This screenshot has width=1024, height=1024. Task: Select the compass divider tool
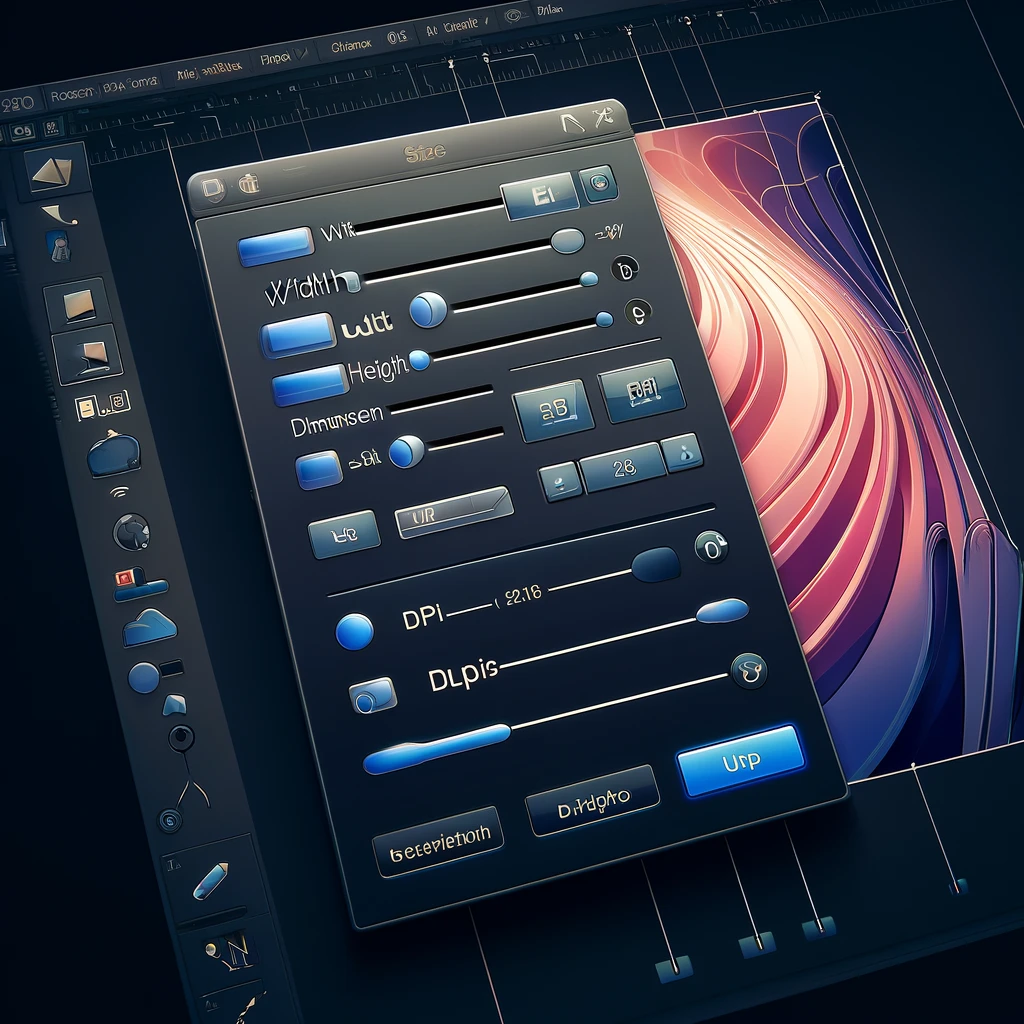tap(191, 792)
